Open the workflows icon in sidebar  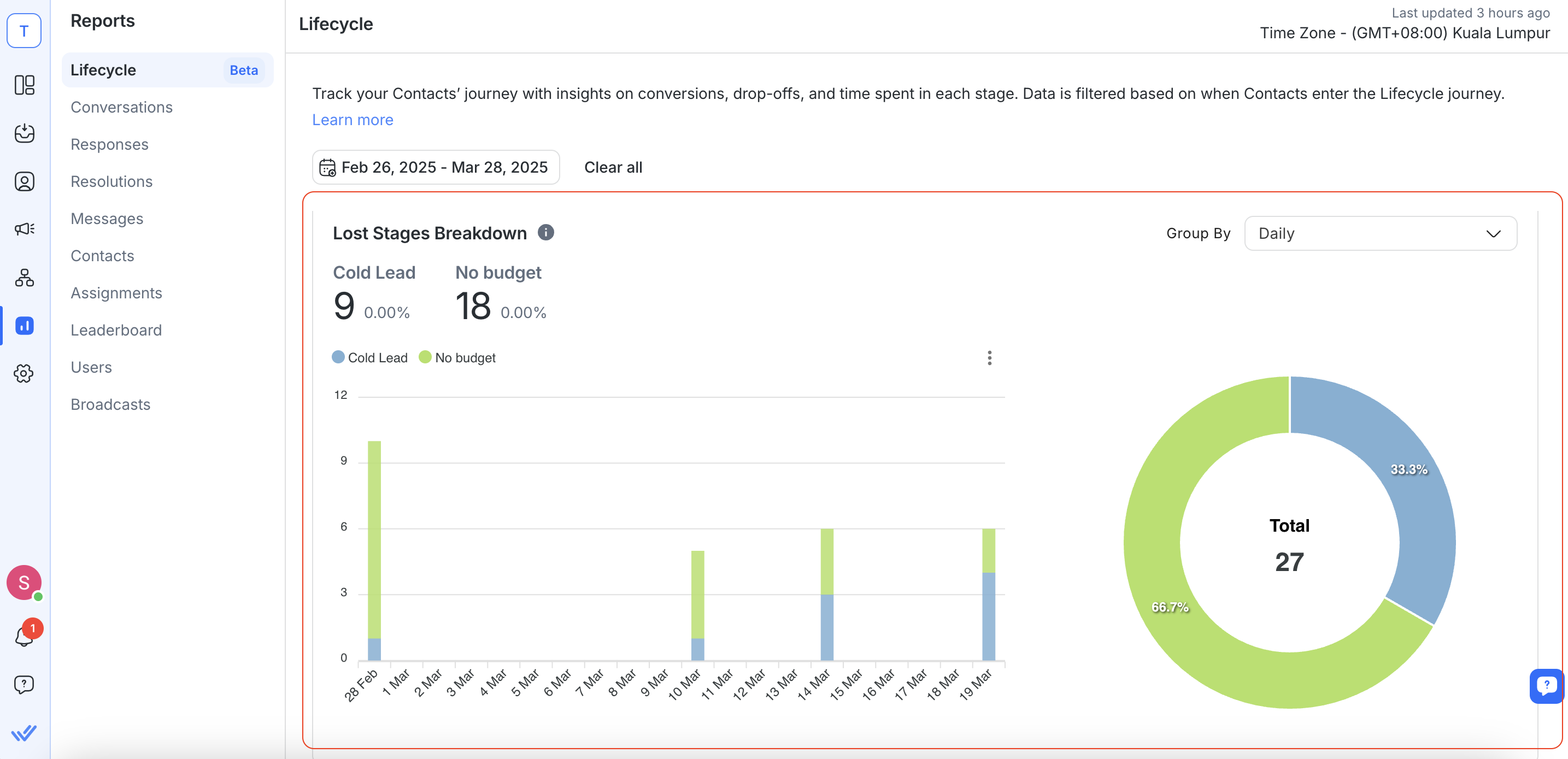[x=25, y=278]
